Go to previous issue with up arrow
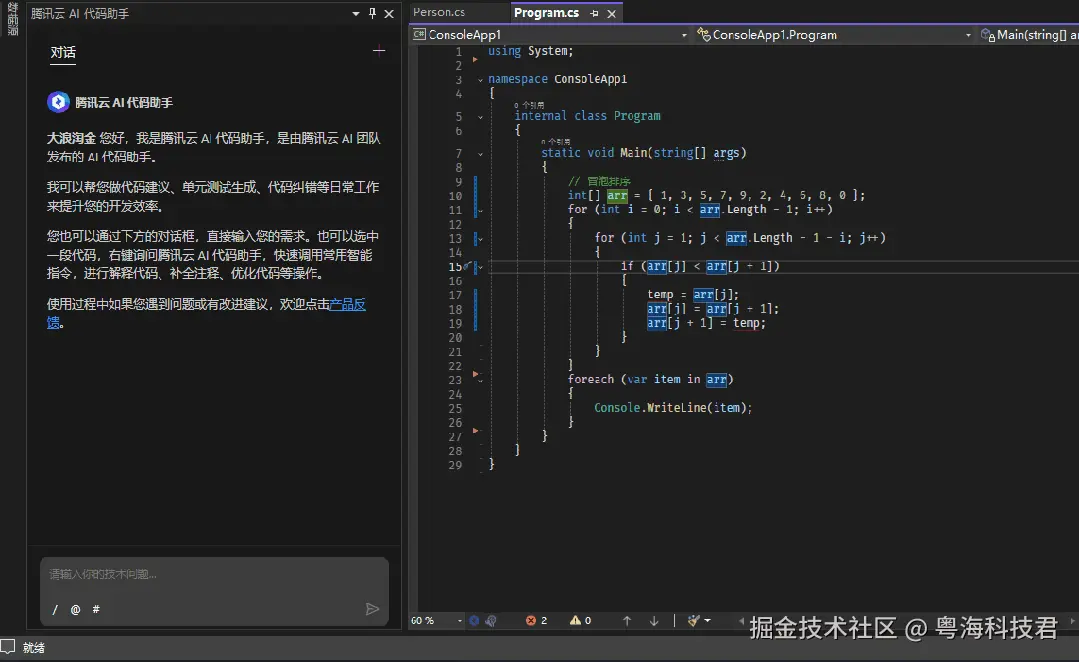Screen dimensions: 1079x662 click(x=627, y=621)
